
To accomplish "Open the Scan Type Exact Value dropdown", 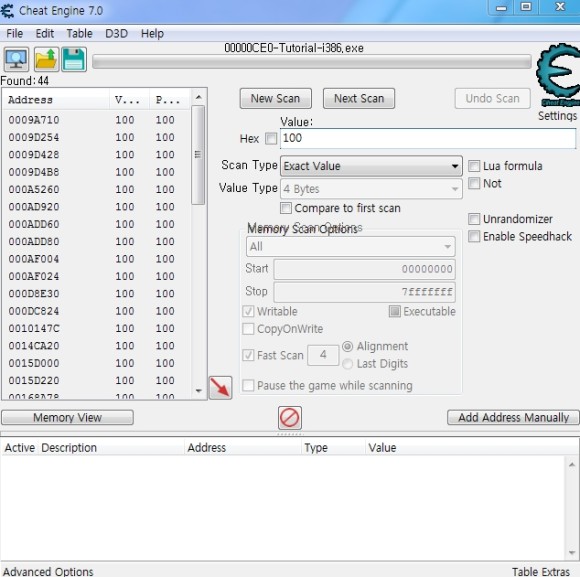I will [371, 166].
